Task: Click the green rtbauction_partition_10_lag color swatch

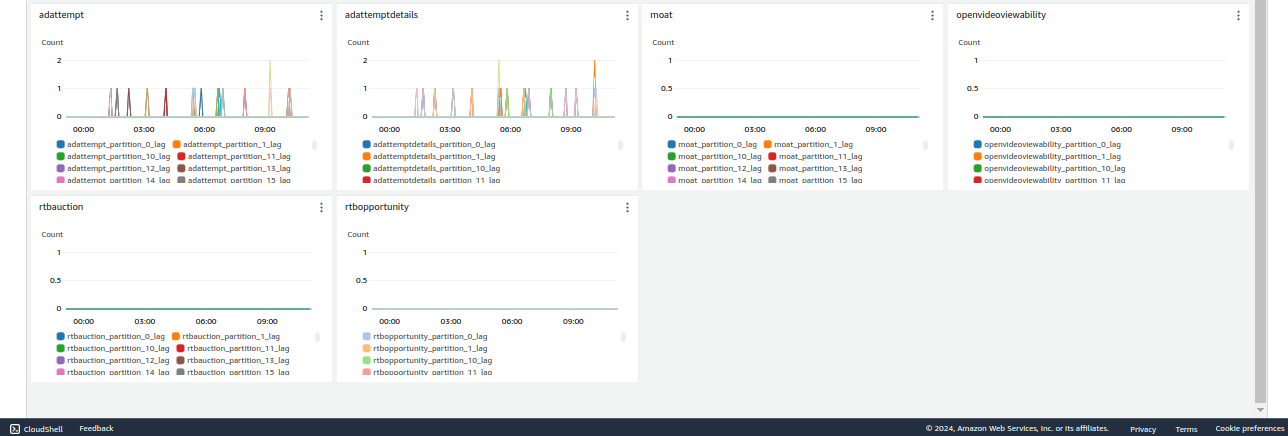Action: click(61, 348)
